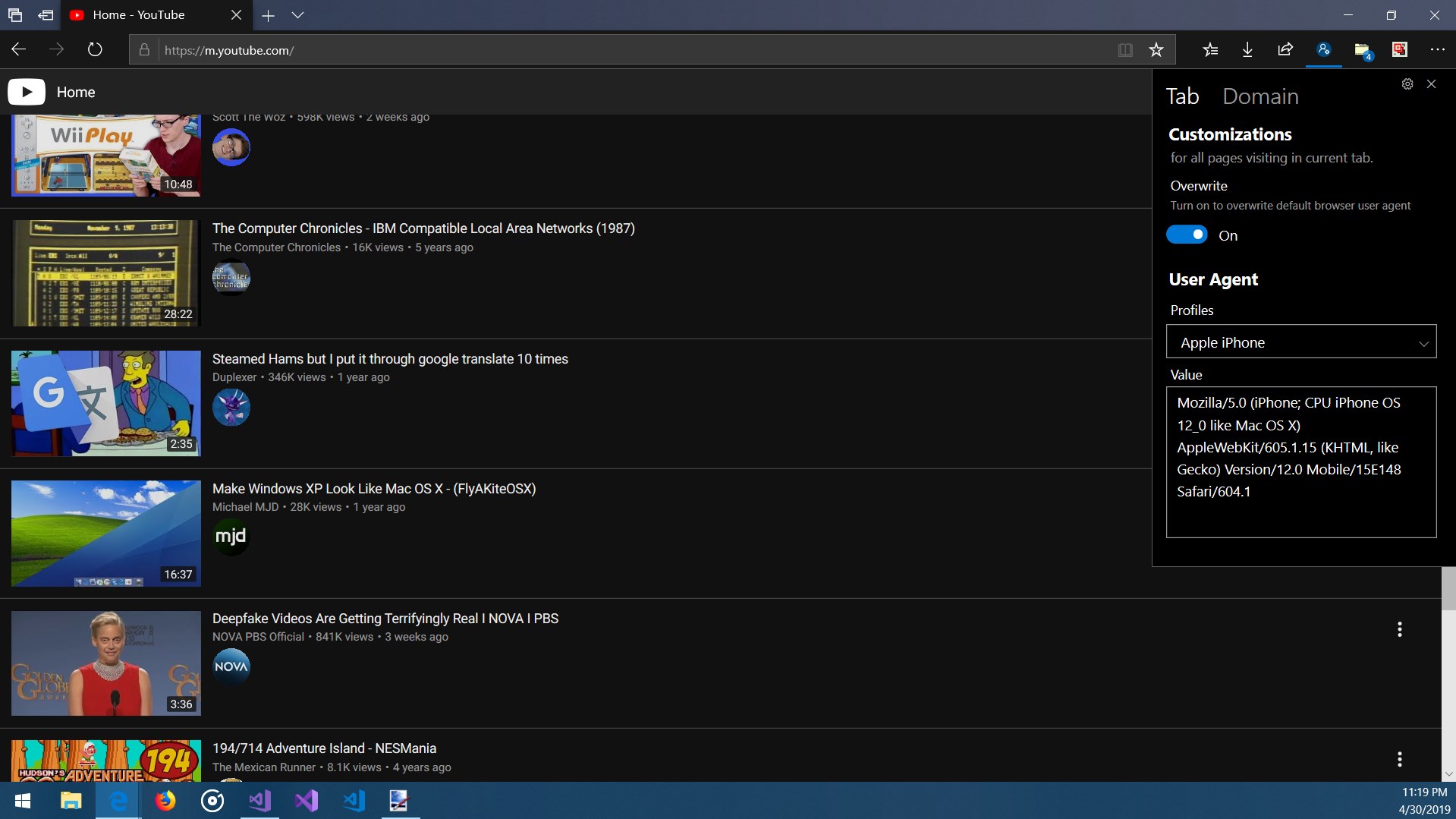This screenshot has height=819, width=1456.
Task: Open The Computer Chronicles channel avatar
Action: click(231, 277)
